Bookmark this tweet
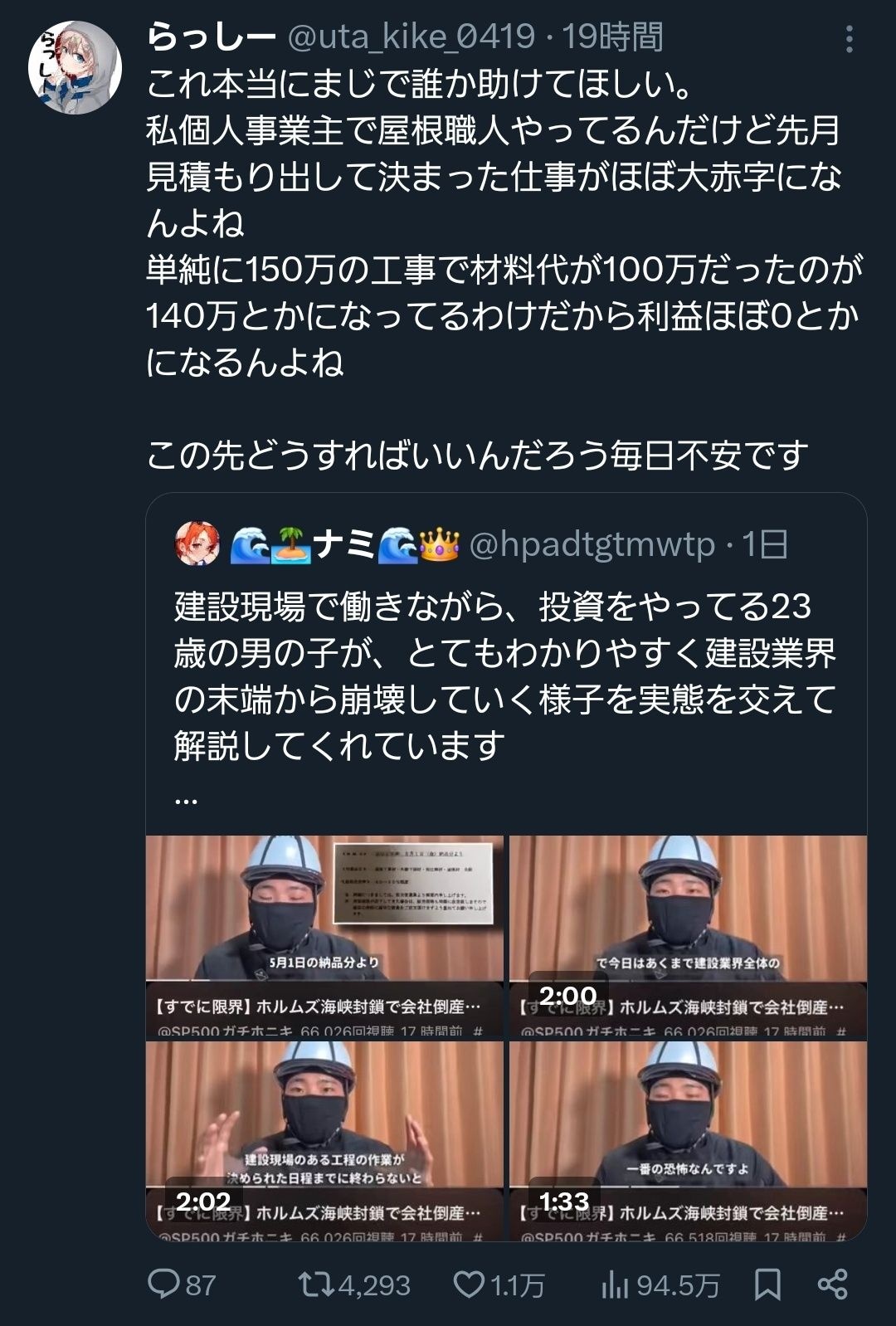Screen dimensions: 896x1326 [x=767, y=1285]
